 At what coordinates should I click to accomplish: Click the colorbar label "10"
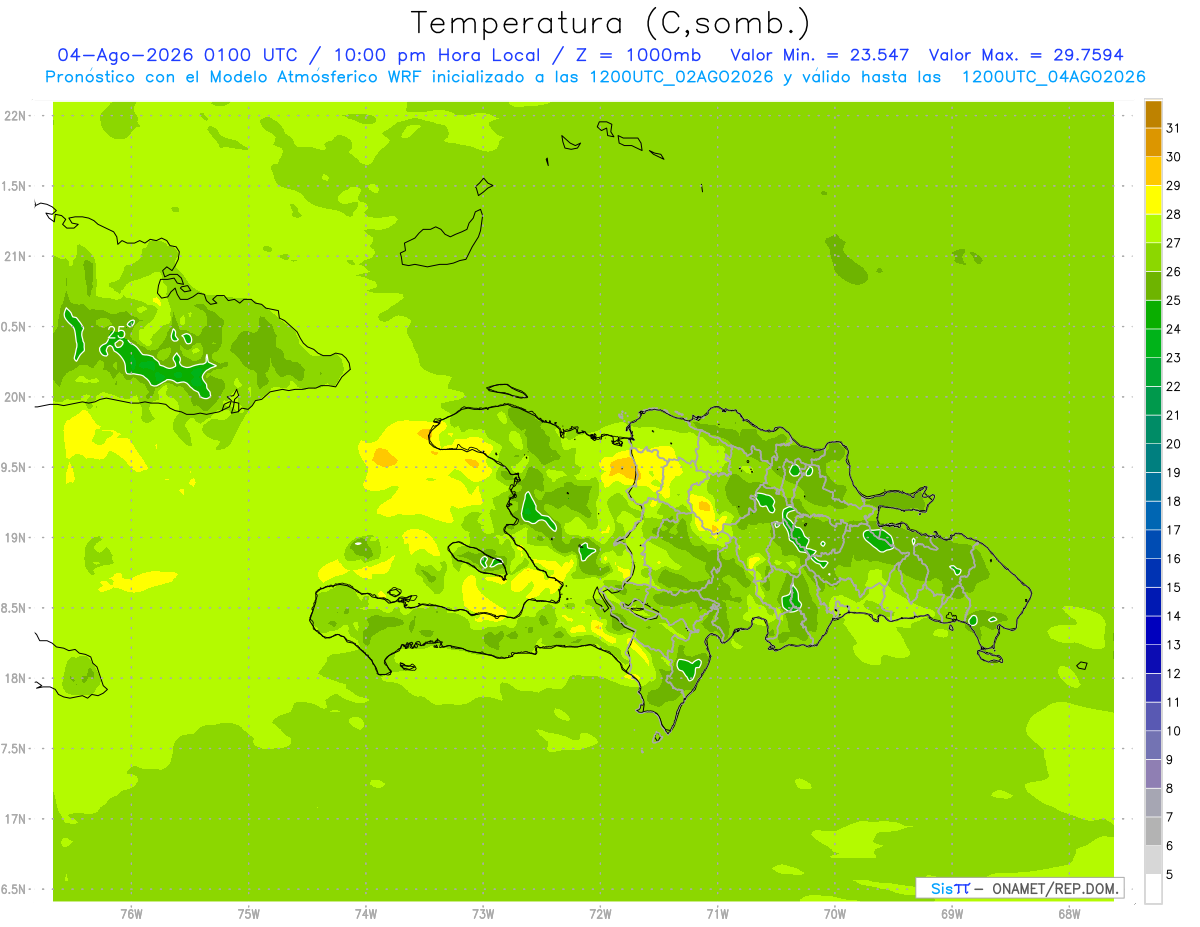click(1174, 731)
